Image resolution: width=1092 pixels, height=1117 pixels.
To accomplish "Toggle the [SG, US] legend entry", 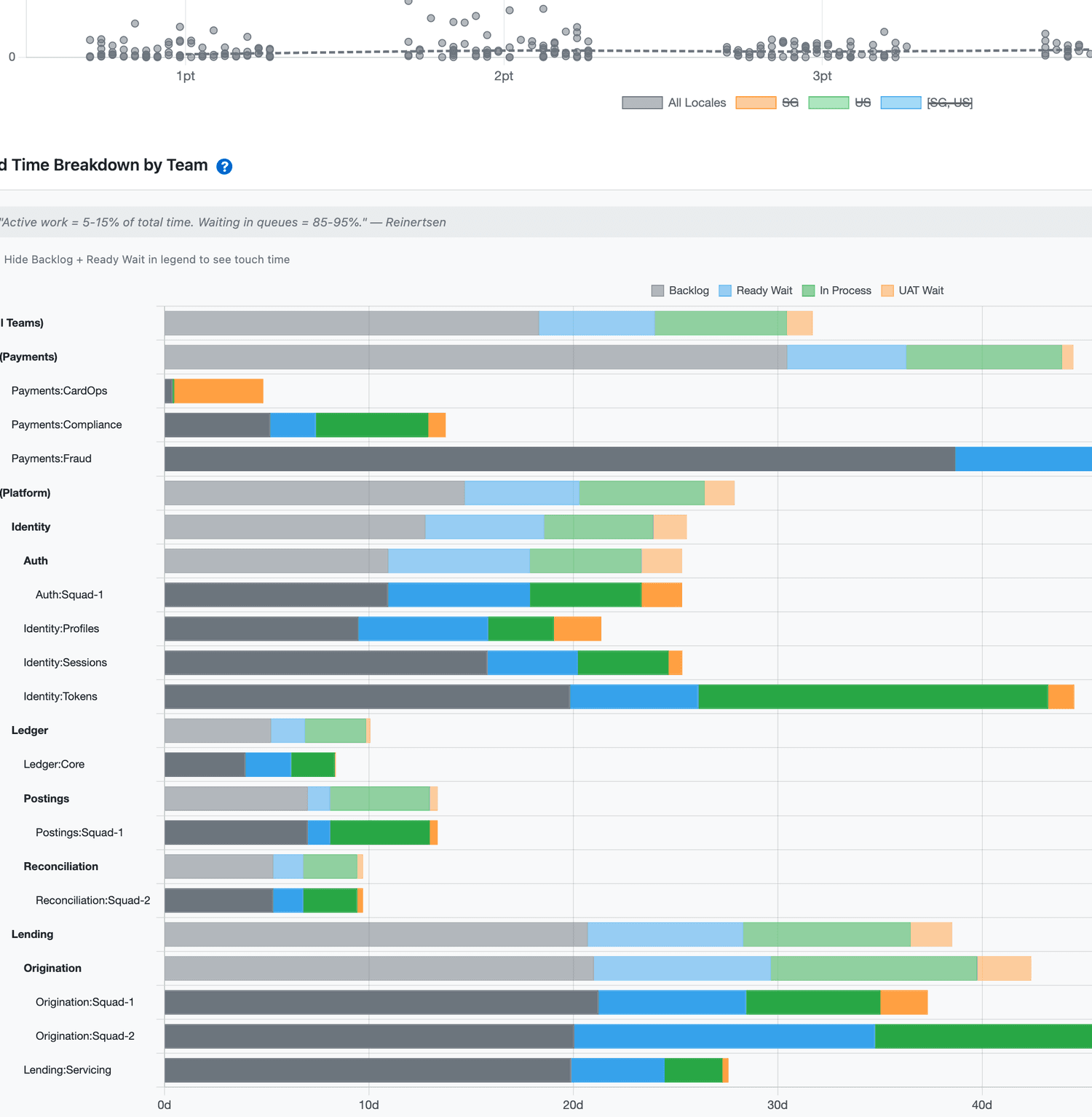I will (x=927, y=103).
